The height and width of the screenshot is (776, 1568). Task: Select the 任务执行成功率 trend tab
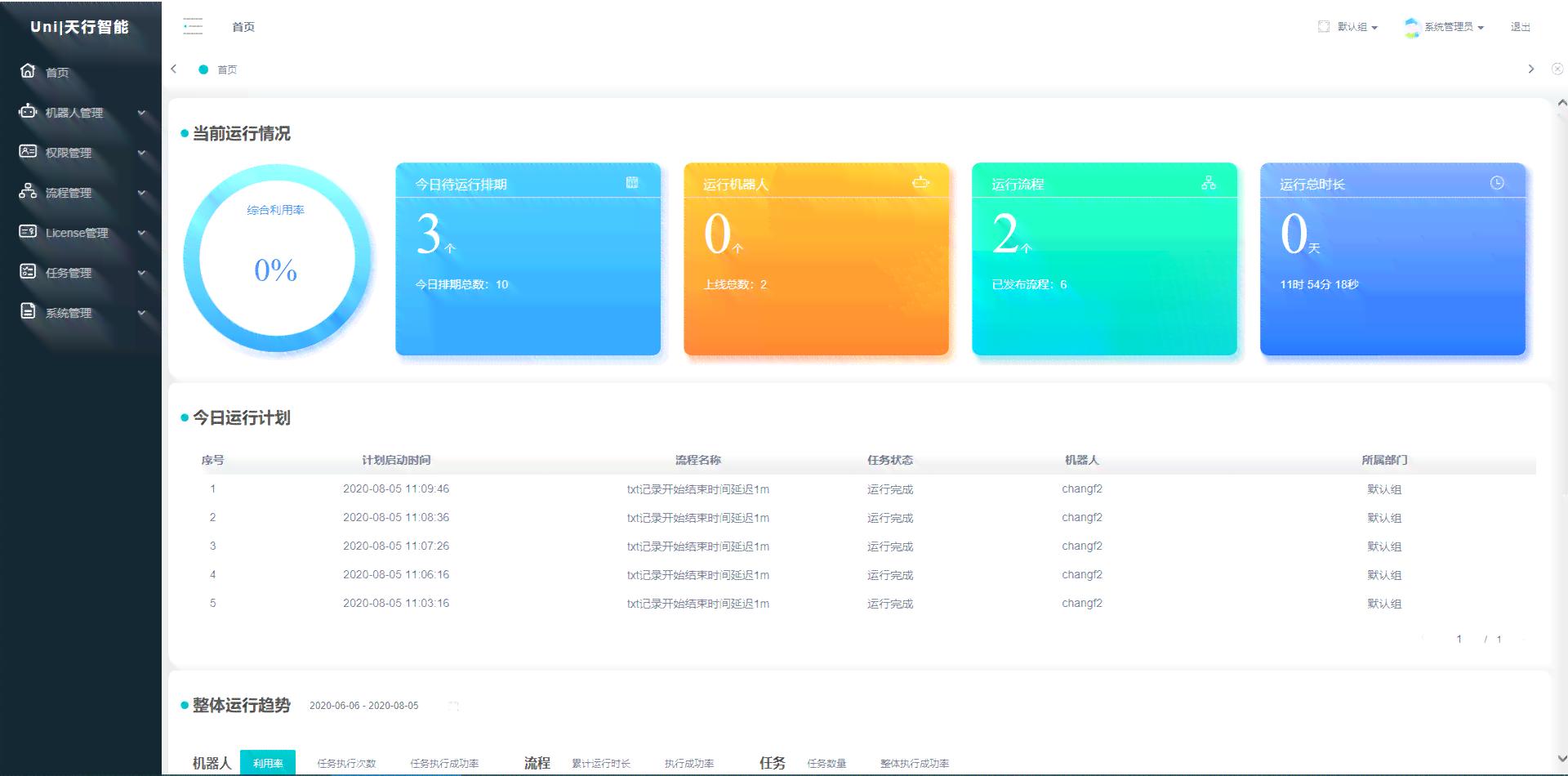pyautogui.click(x=444, y=763)
